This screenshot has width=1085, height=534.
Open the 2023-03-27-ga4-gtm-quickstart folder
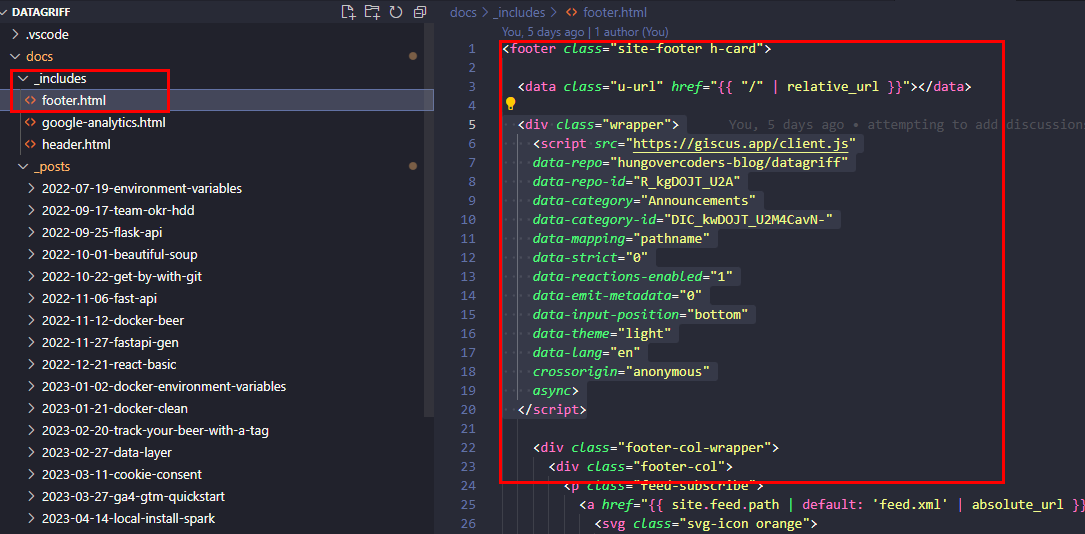point(133,497)
